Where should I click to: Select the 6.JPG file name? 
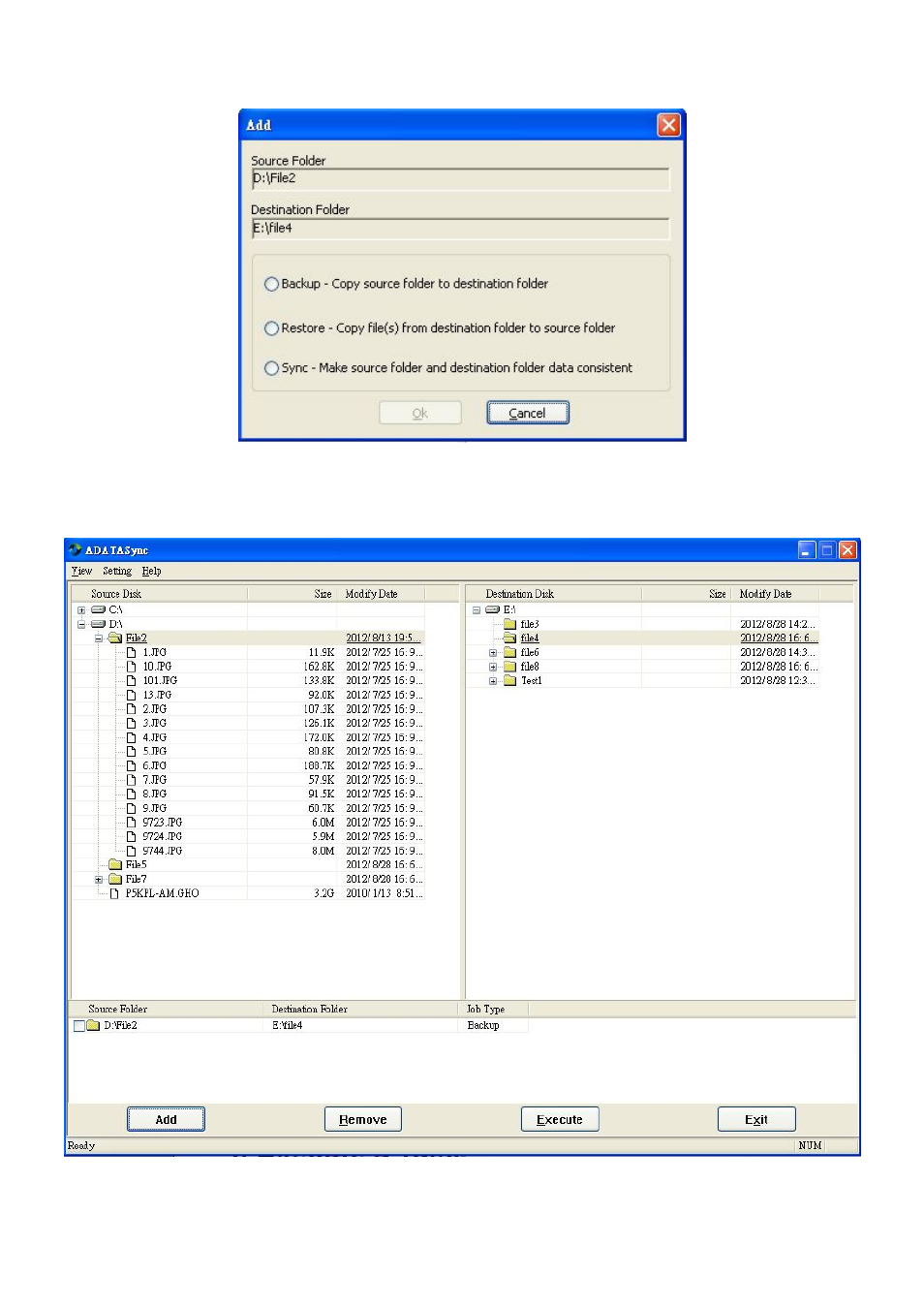point(155,765)
